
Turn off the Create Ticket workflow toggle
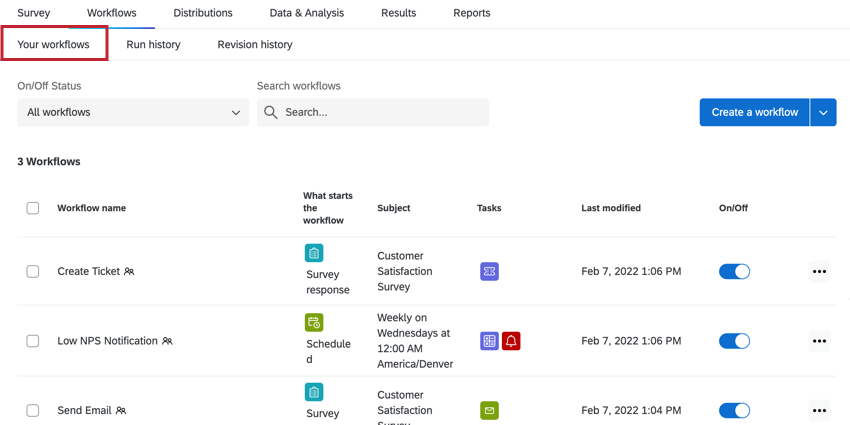click(x=734, y=271)
